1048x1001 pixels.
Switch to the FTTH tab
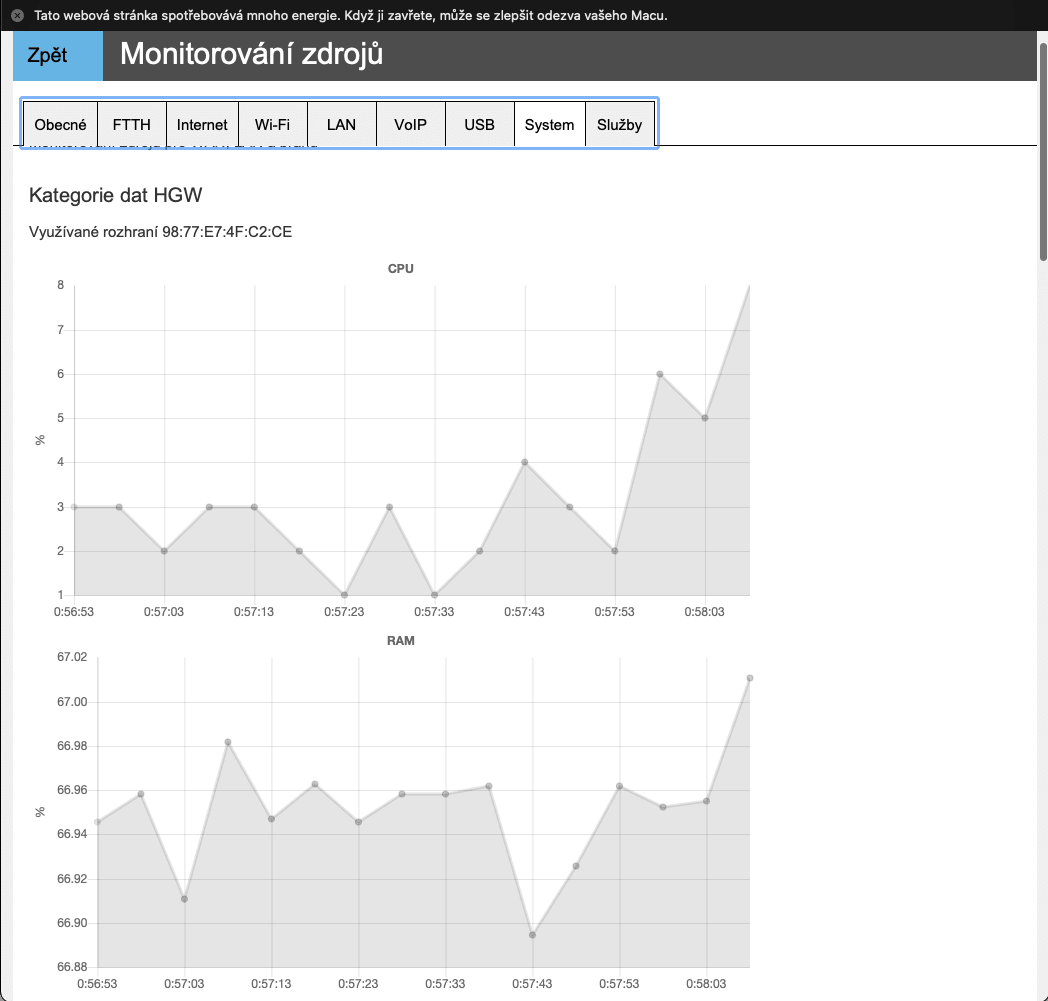coord(132,124)
